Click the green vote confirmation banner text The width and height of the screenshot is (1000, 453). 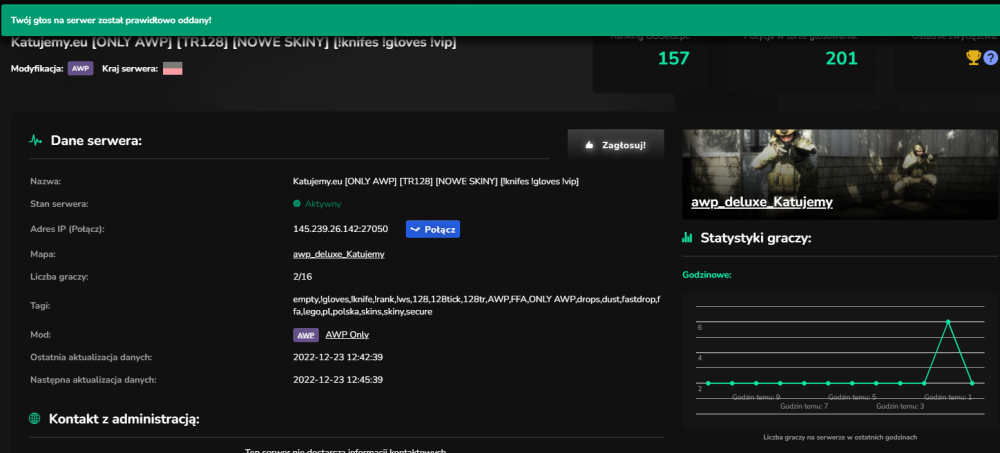111,20
